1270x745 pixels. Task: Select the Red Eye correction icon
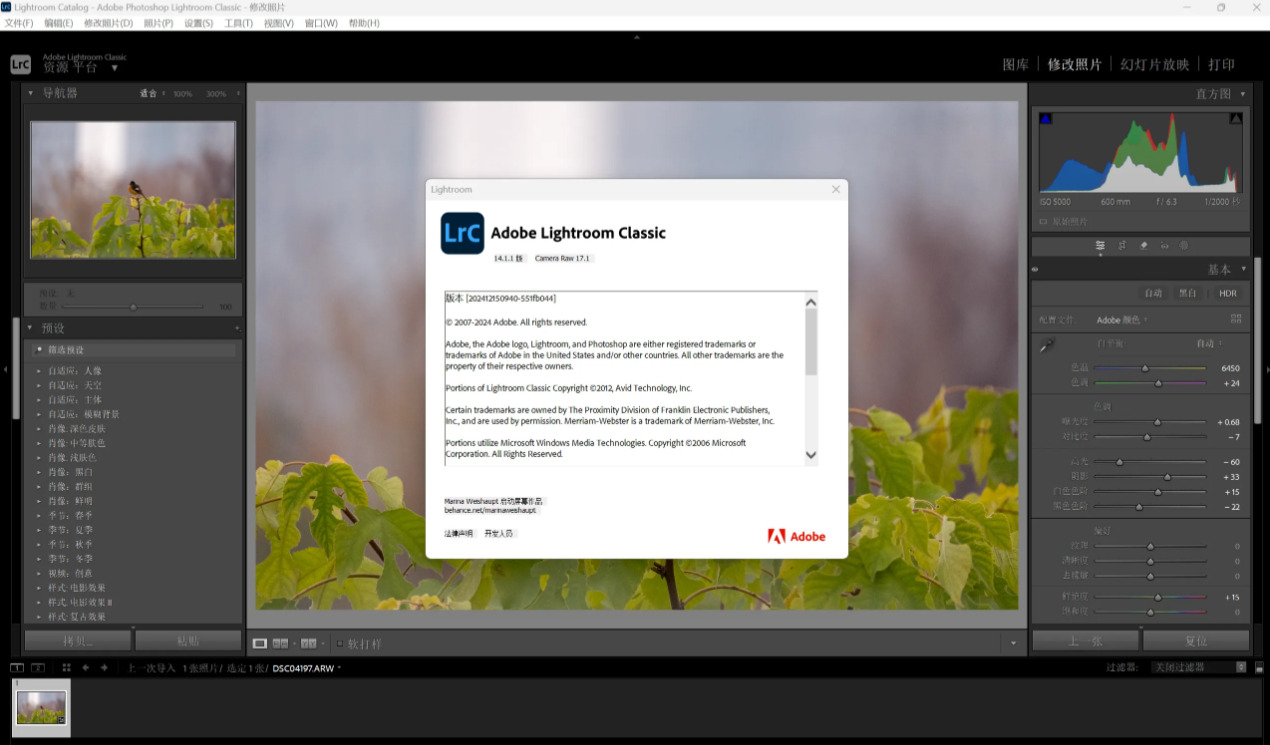click(1164, 245)
